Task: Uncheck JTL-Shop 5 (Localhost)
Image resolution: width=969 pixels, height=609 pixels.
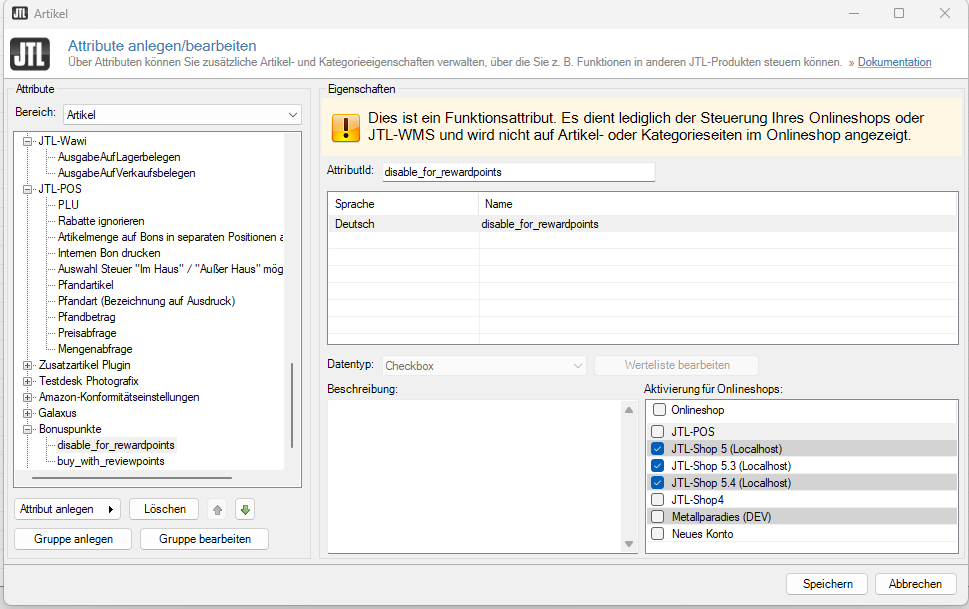Action: (658, 449)
